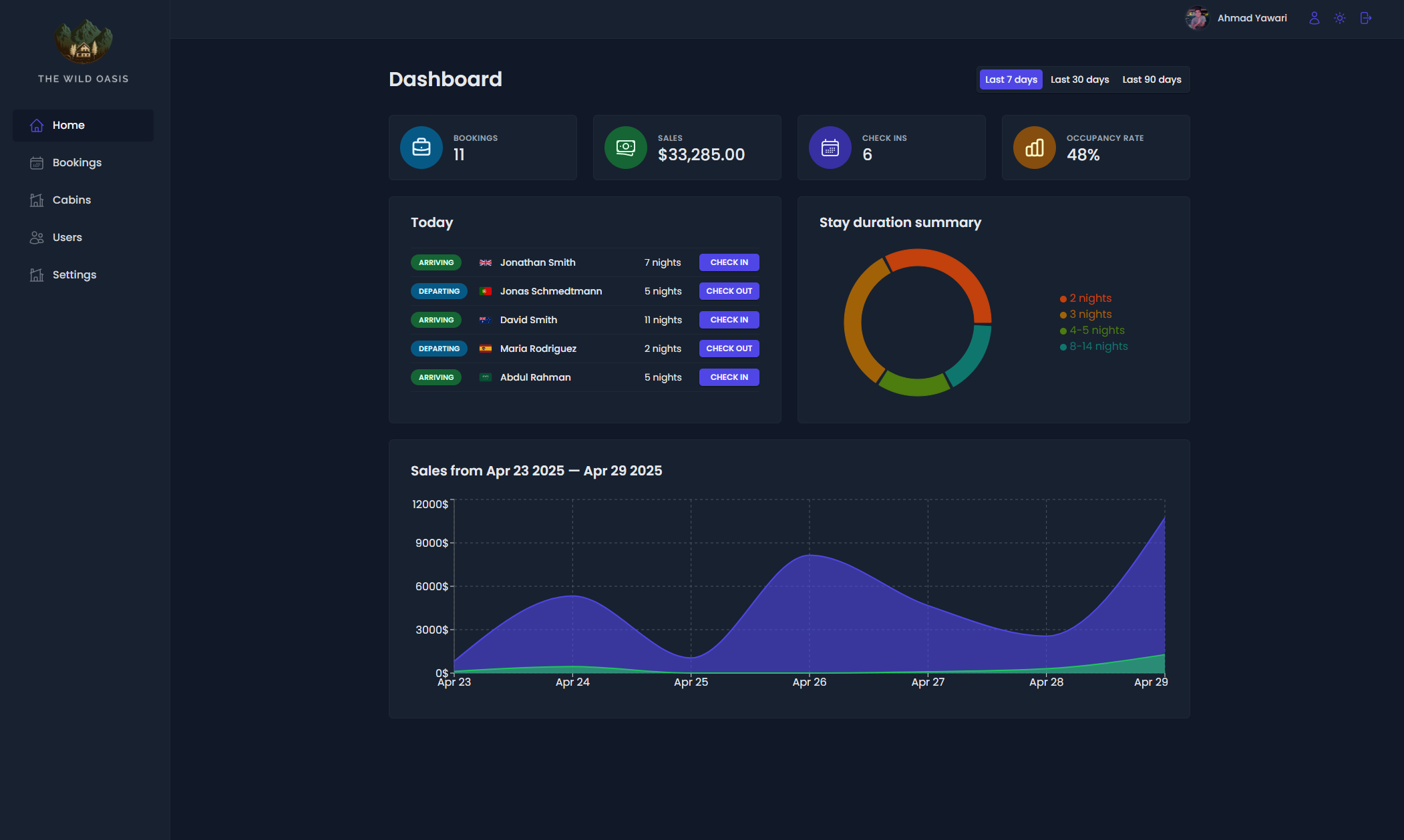Open Bookings via the calendar icon
This screenshot has width=1404, height=840.
pyautogui.click(x=37, y=162)
